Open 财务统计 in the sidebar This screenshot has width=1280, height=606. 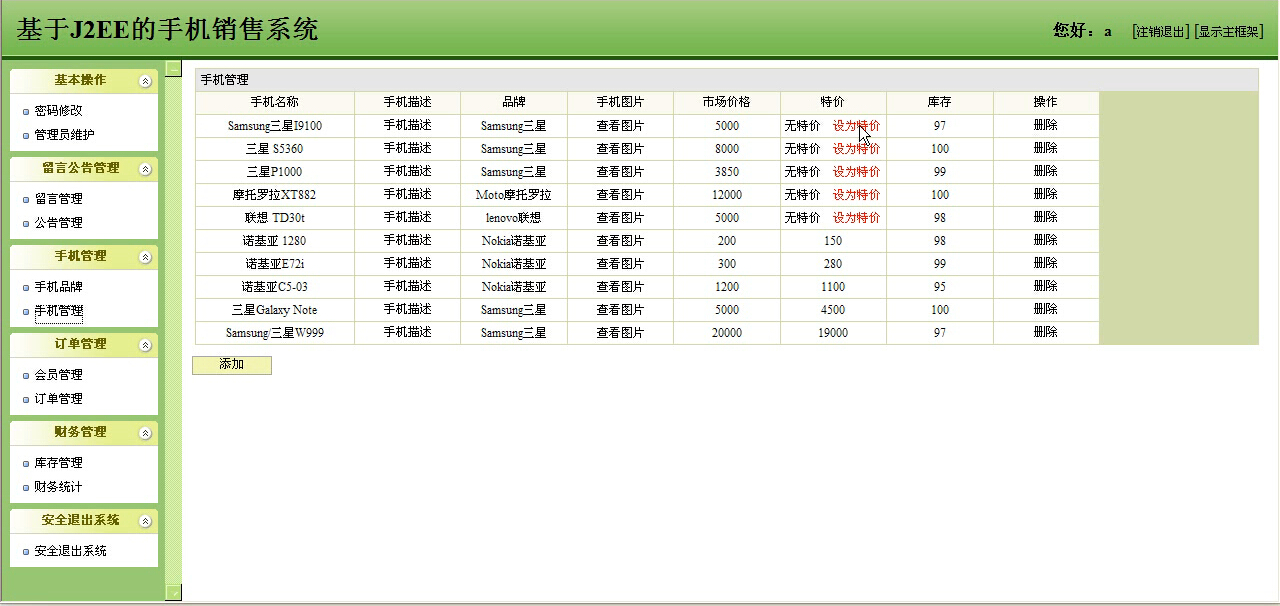tap(58, 487)
